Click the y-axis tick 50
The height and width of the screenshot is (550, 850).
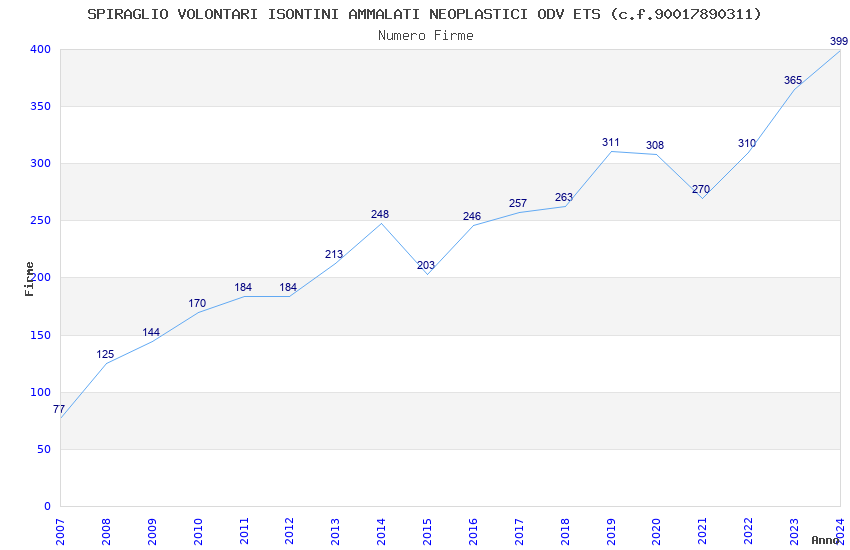point(44,449)
